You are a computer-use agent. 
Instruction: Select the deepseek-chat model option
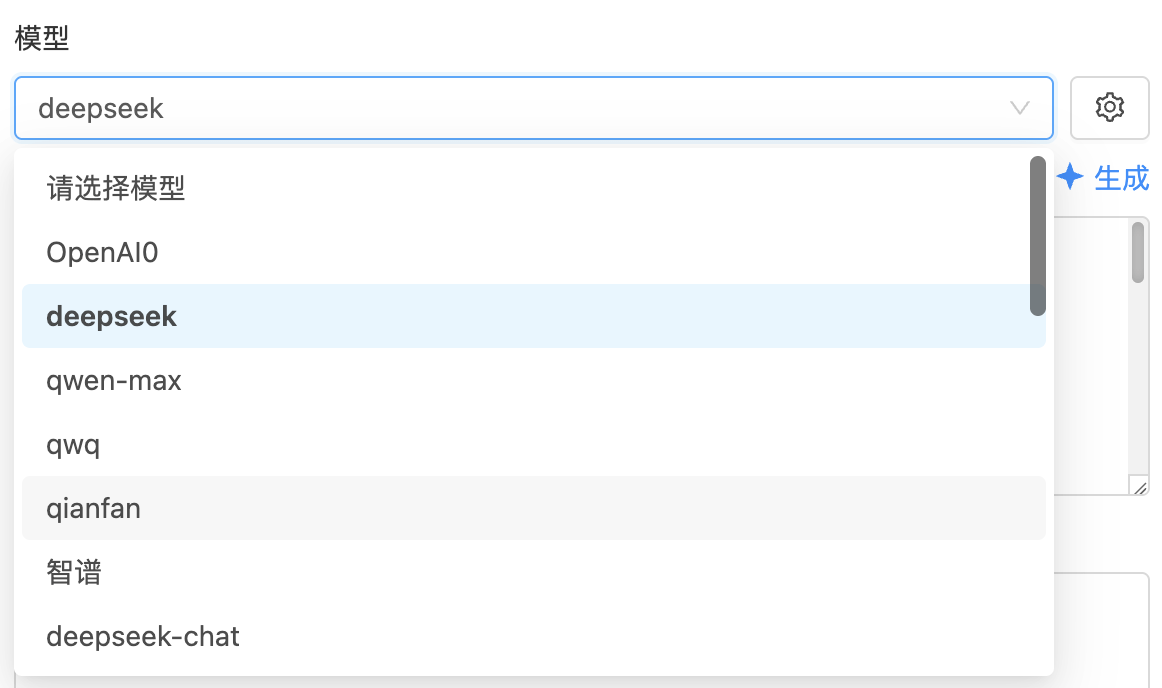click(x=143, y=636)
